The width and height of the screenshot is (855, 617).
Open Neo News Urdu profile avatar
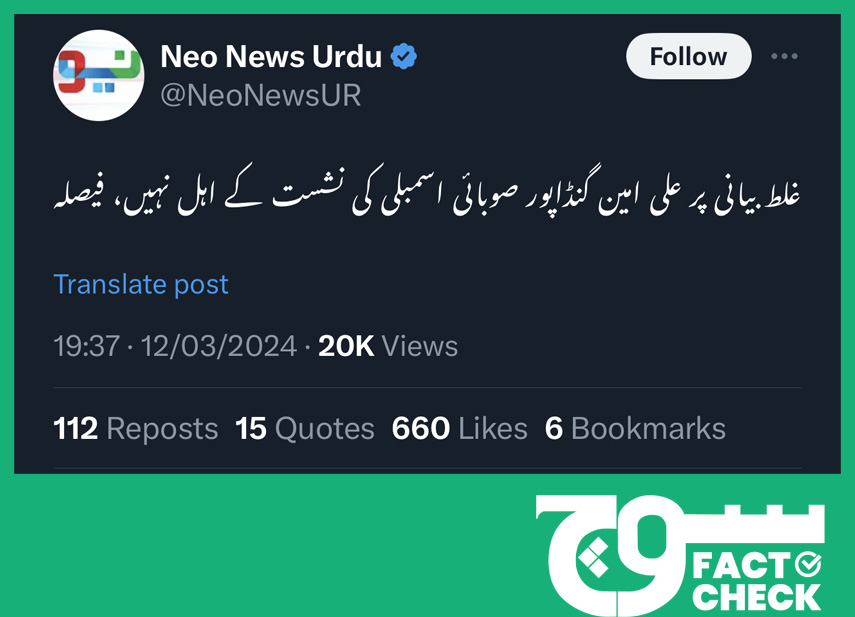click(99, 75)
